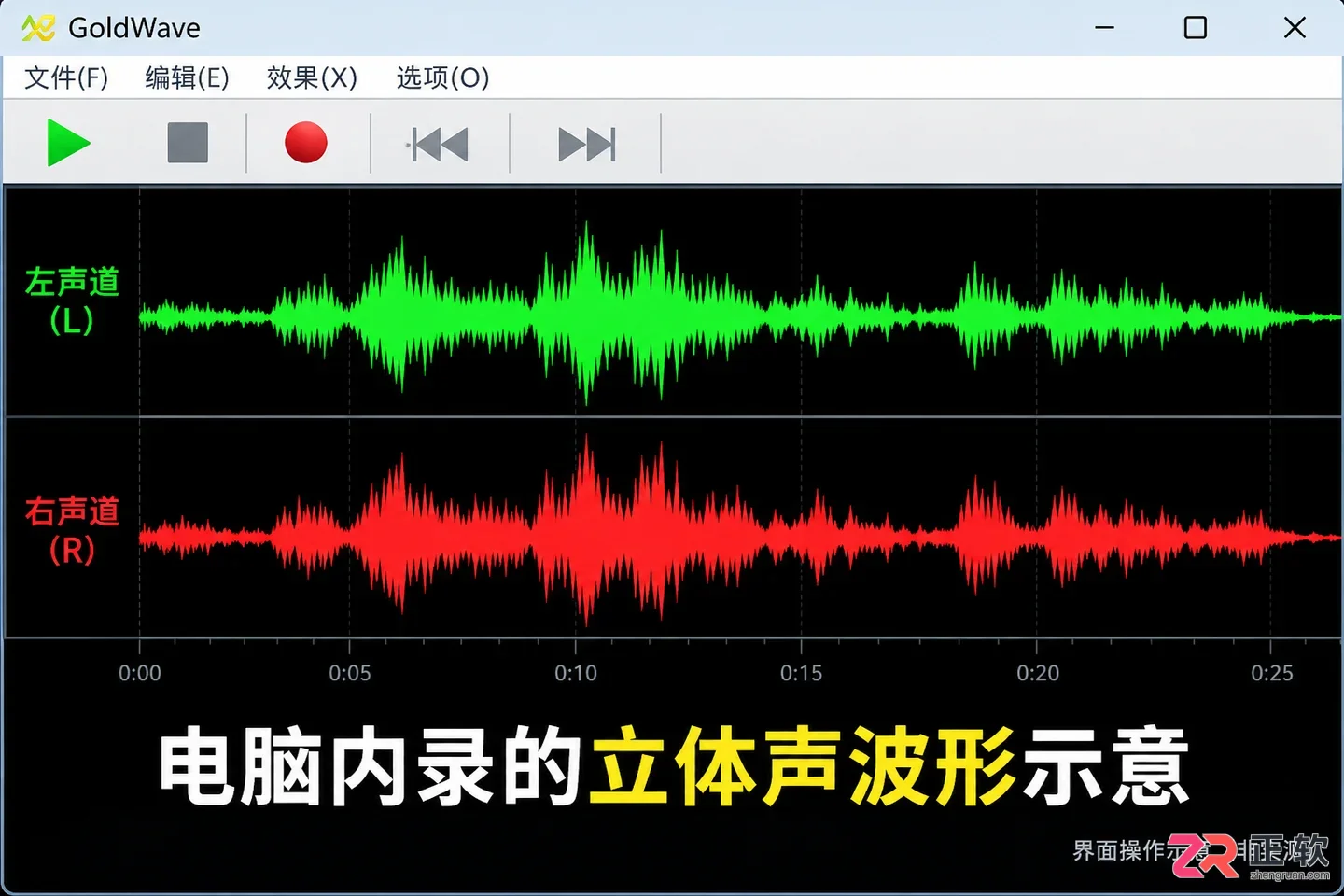Open the 选项(O) menu
This screenshot has width=1344, height=896.
pyautogui.click(x=442, y=77)
